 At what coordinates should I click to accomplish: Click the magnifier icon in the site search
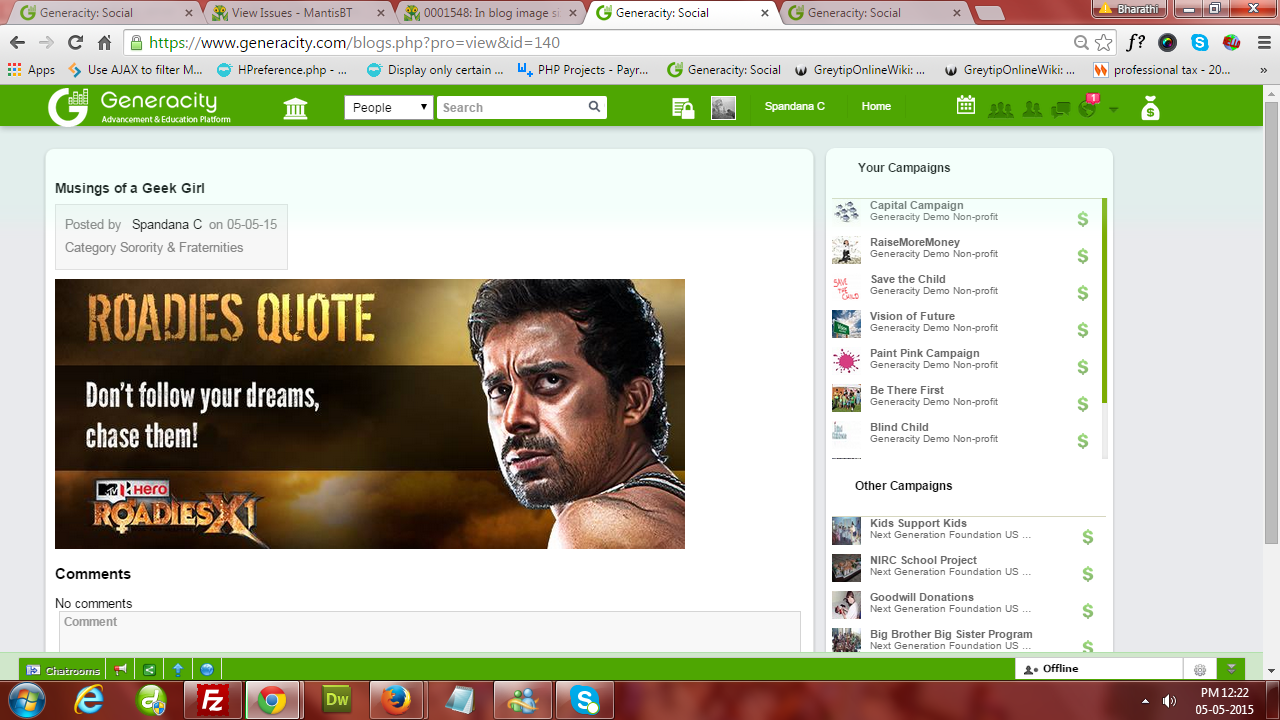coord(594,107)
